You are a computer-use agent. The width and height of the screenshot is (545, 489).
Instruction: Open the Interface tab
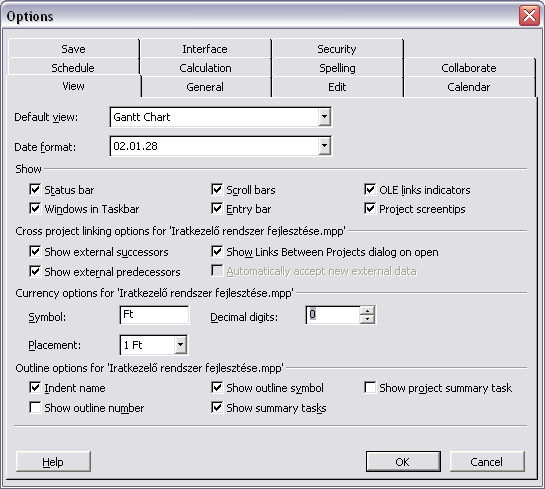point(205,49)
